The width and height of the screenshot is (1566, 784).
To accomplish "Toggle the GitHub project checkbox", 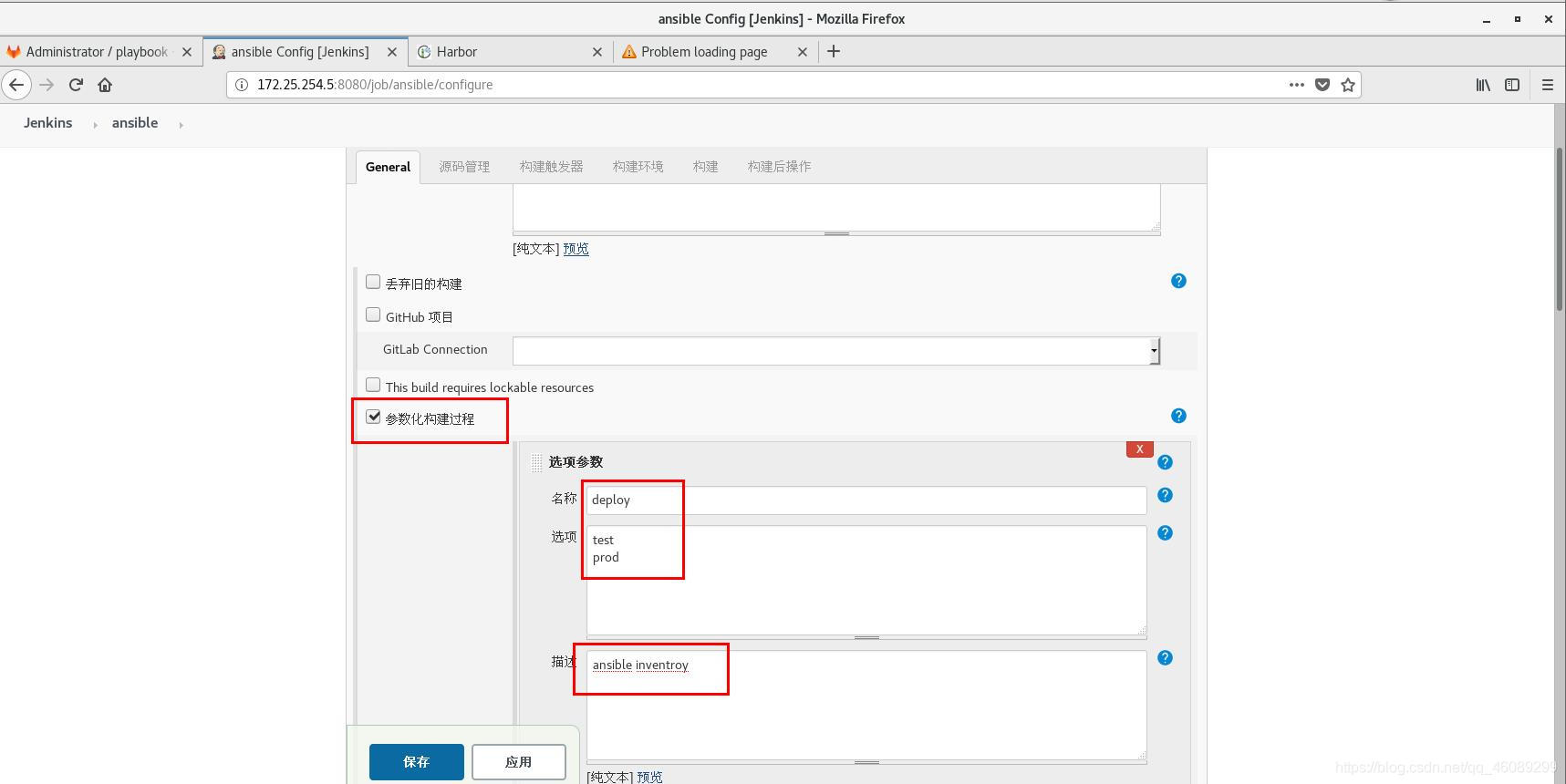I will (373, 315).
